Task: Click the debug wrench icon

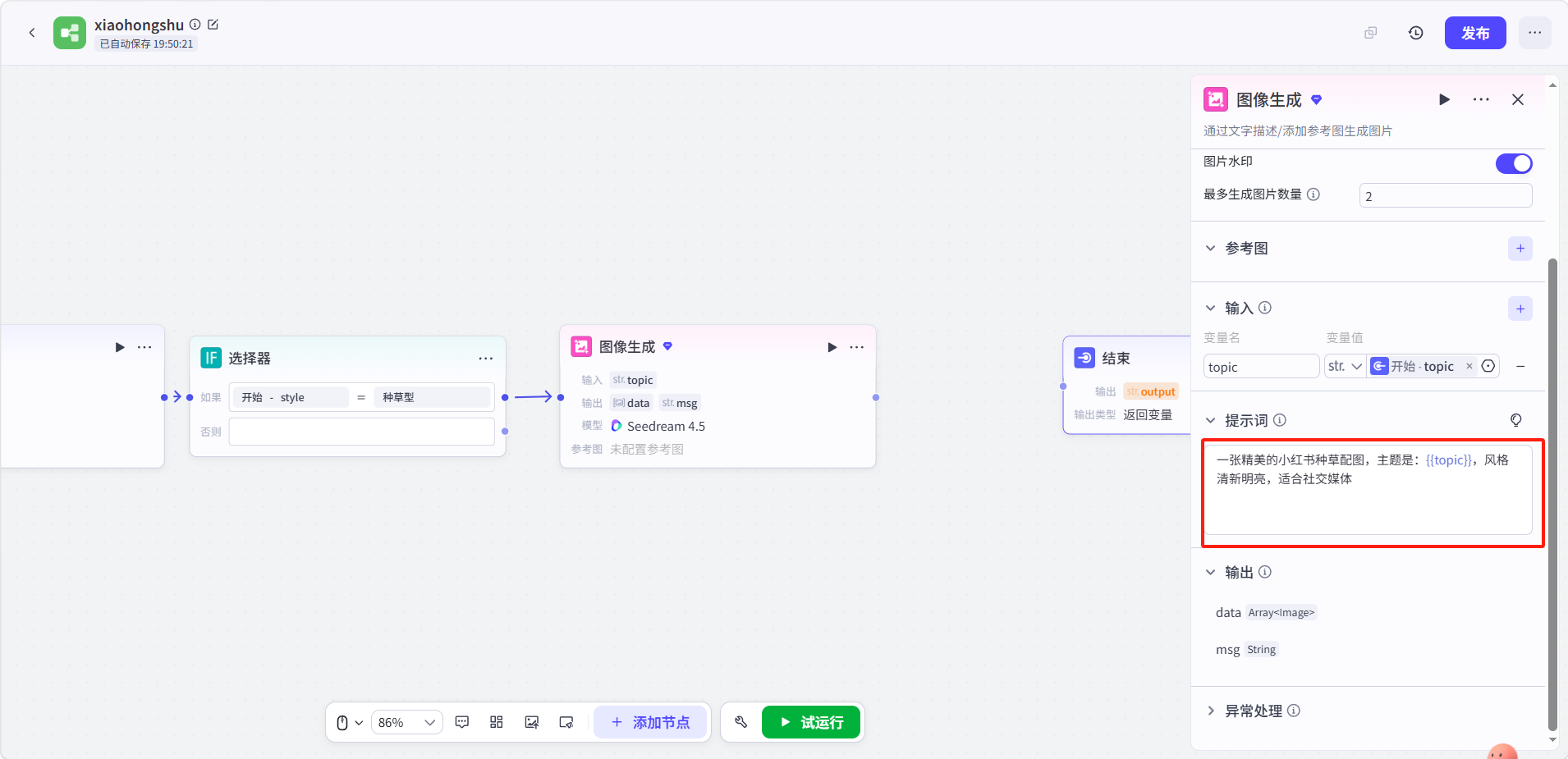Action: click(x=740, y=722)
